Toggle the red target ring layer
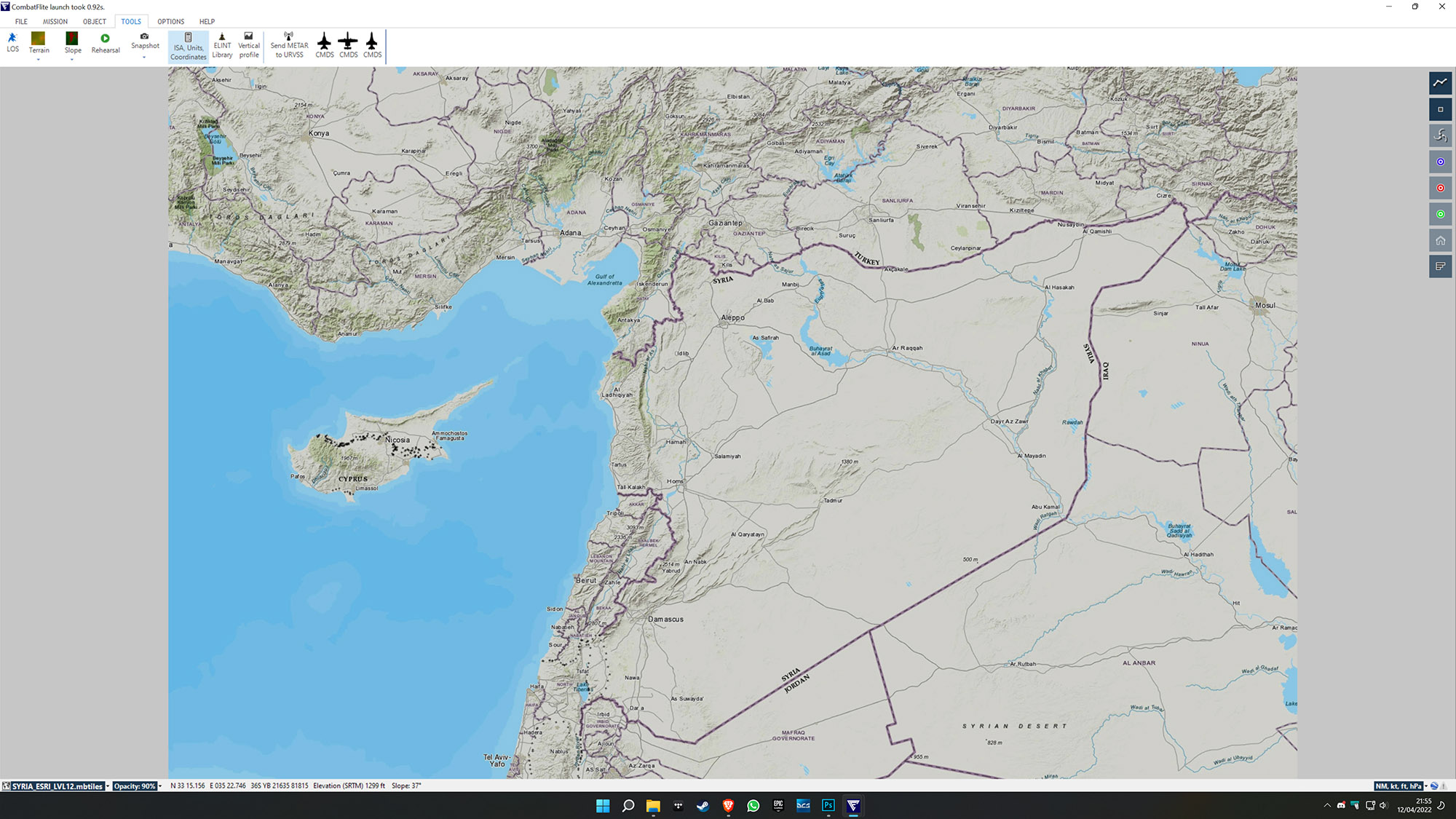Image resolution: width=1456 pixels, height=819 pixels. click(x=1440, y=188)
